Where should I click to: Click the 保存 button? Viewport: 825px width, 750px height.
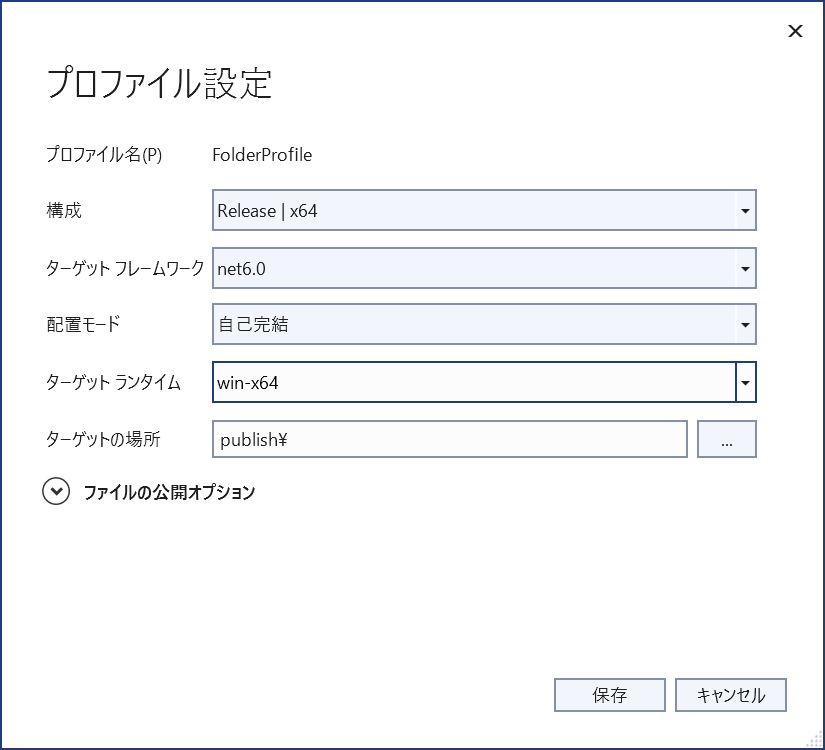click(609, 695)
